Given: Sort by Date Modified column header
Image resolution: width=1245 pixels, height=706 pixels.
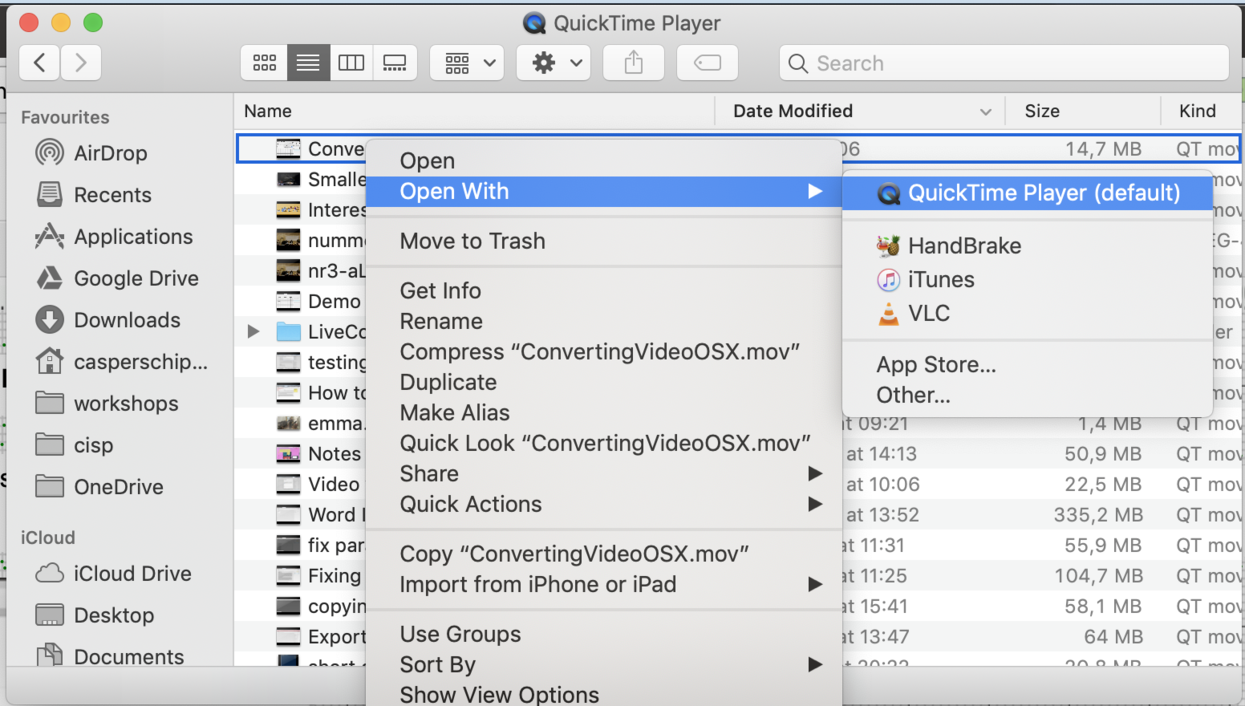Looking at the screenshot, I should 792,111.
